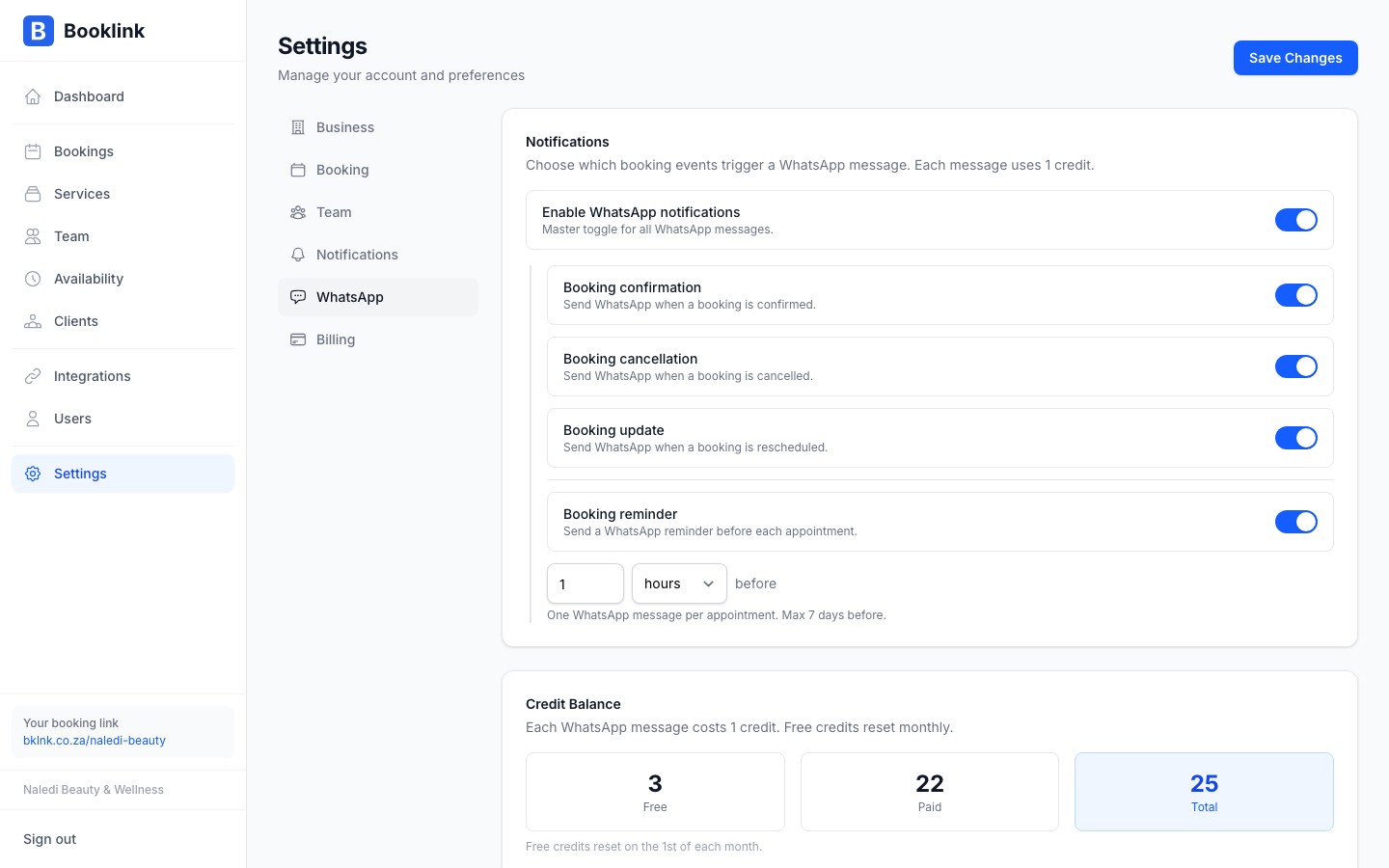Viewport: 1389px width, 868px height.
Task: Turn off Booking confirmation toggle
Action: pos(1295,295)
